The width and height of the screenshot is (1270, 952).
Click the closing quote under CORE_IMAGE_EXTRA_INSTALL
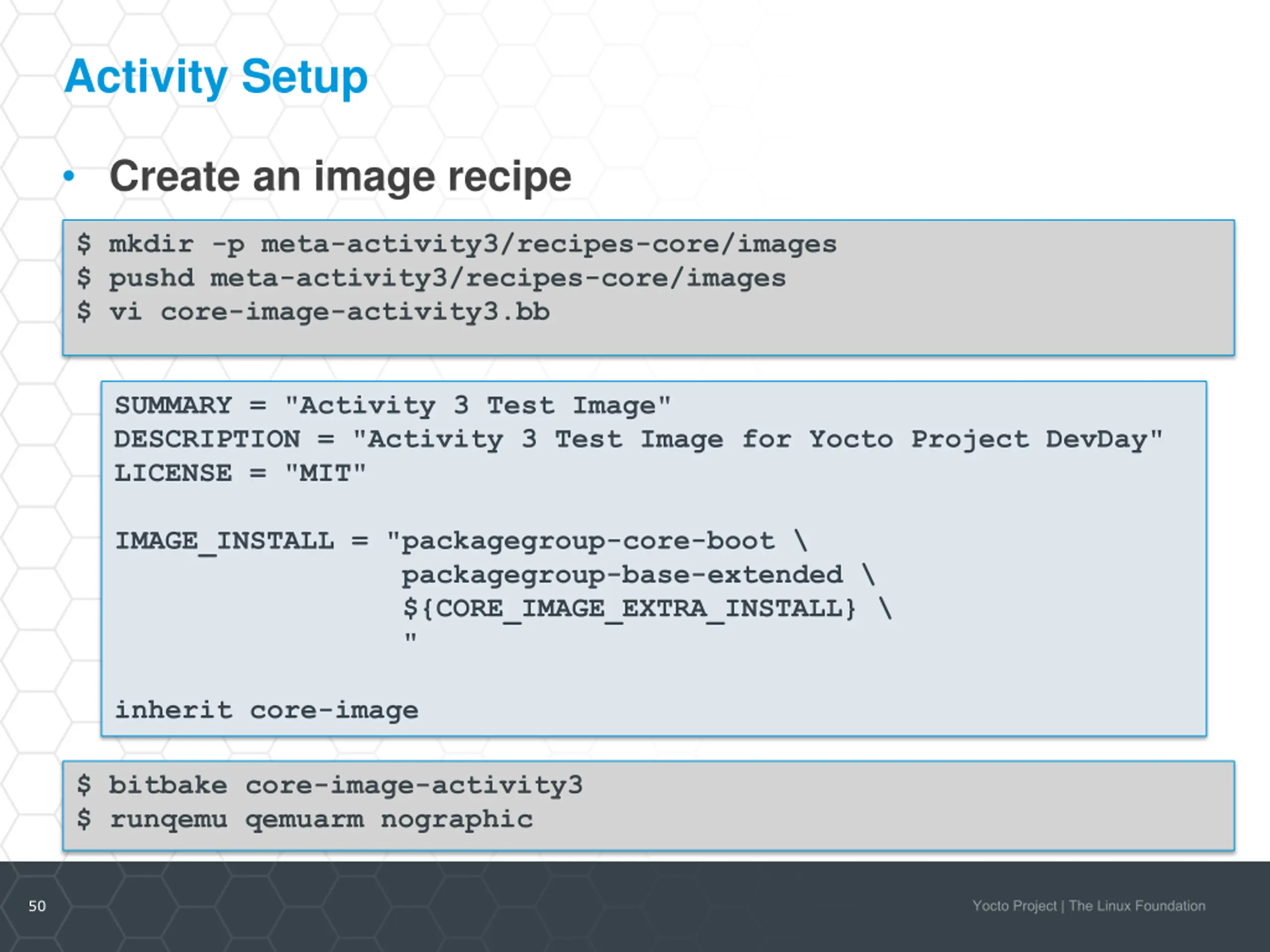pyautogui.click(x=410, y=638)
